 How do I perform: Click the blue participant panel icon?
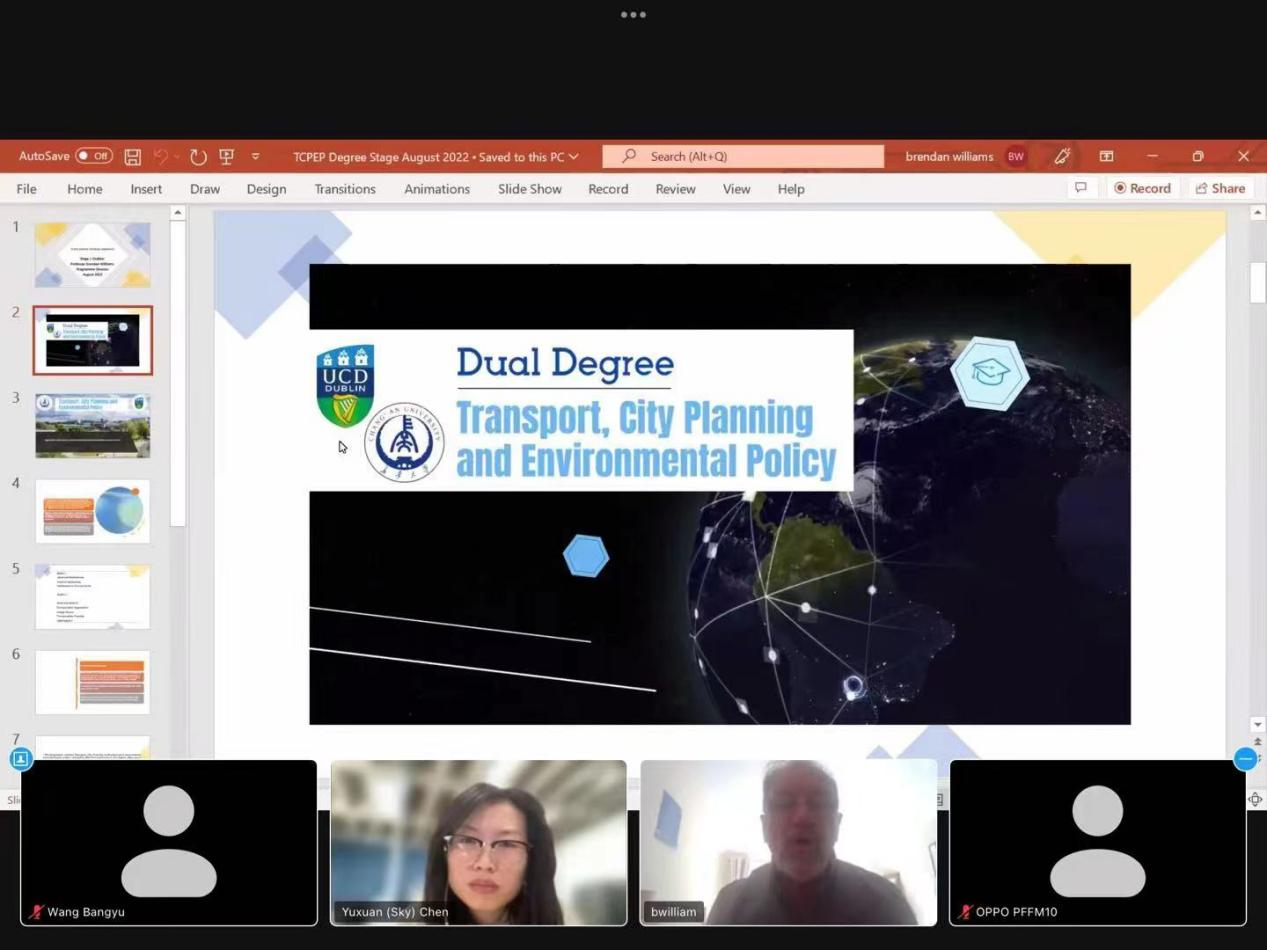pyautogui.click(x=21, y=759)
